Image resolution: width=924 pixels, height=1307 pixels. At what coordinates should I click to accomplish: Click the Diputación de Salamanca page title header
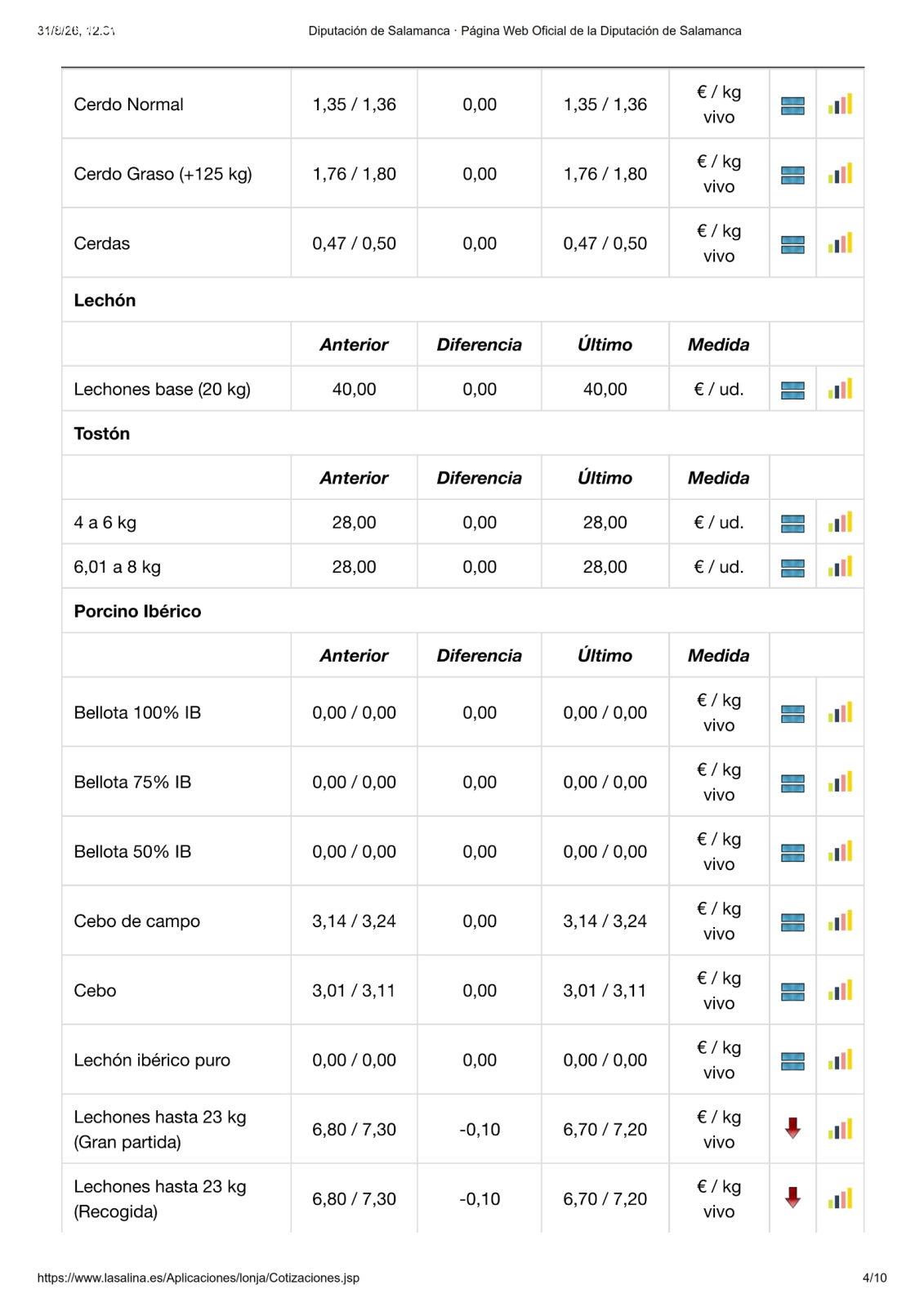pyautogui.click(x=524, y=31)
